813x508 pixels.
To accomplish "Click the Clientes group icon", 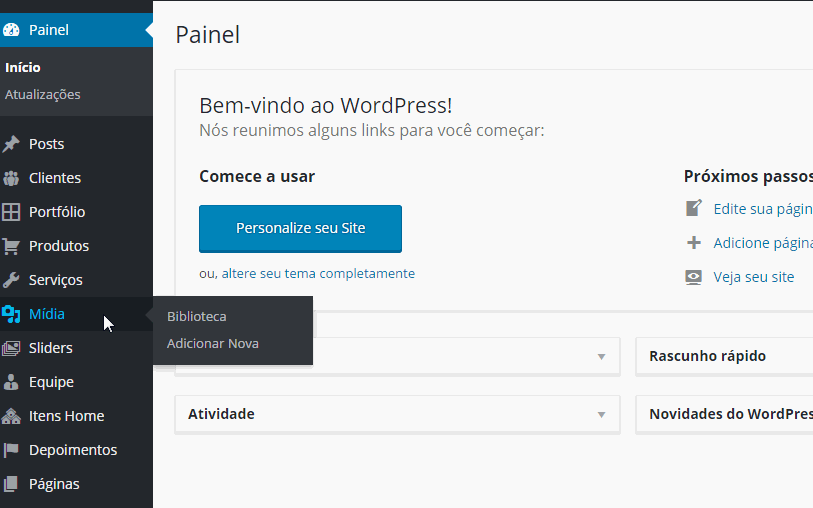I will click(12, 178).
